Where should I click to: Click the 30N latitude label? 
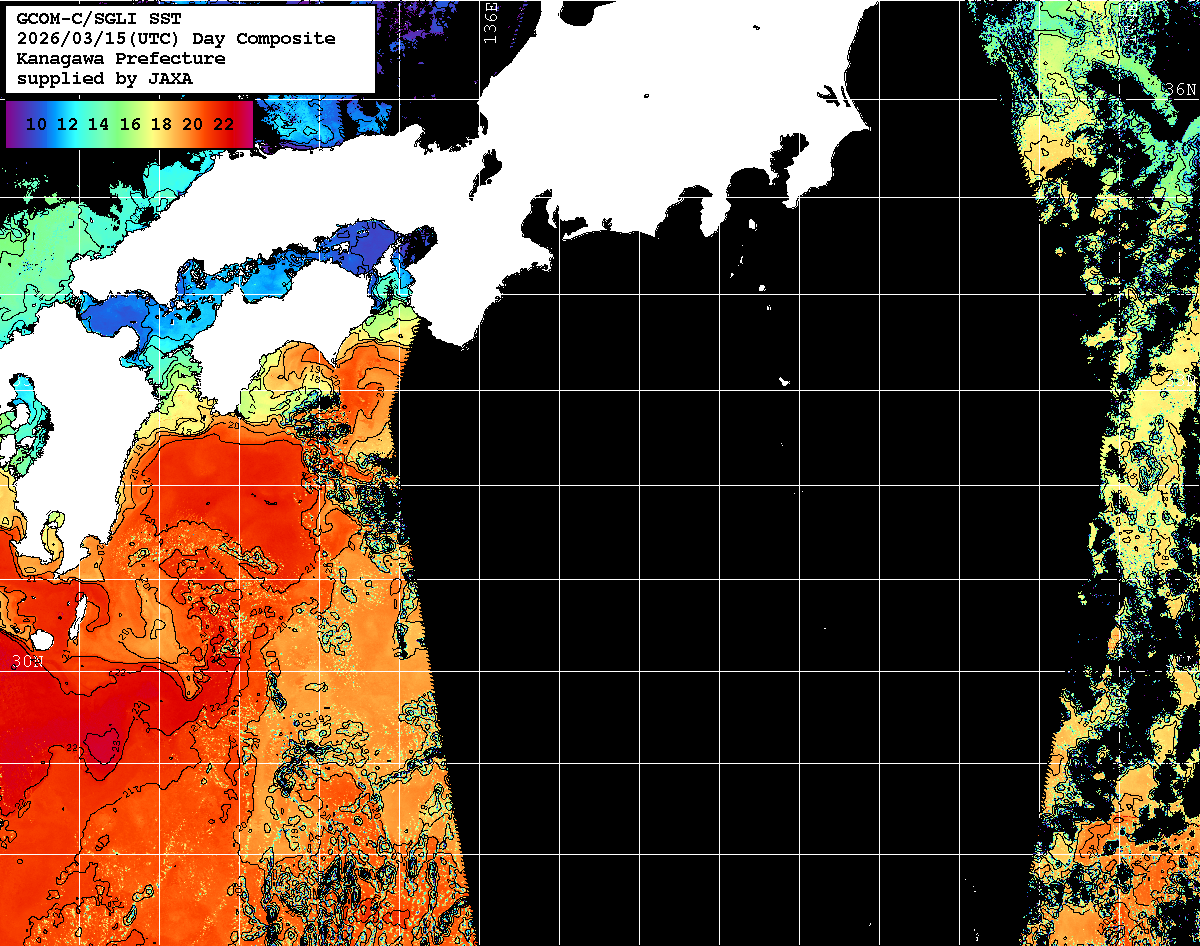(x=27, y=662)
